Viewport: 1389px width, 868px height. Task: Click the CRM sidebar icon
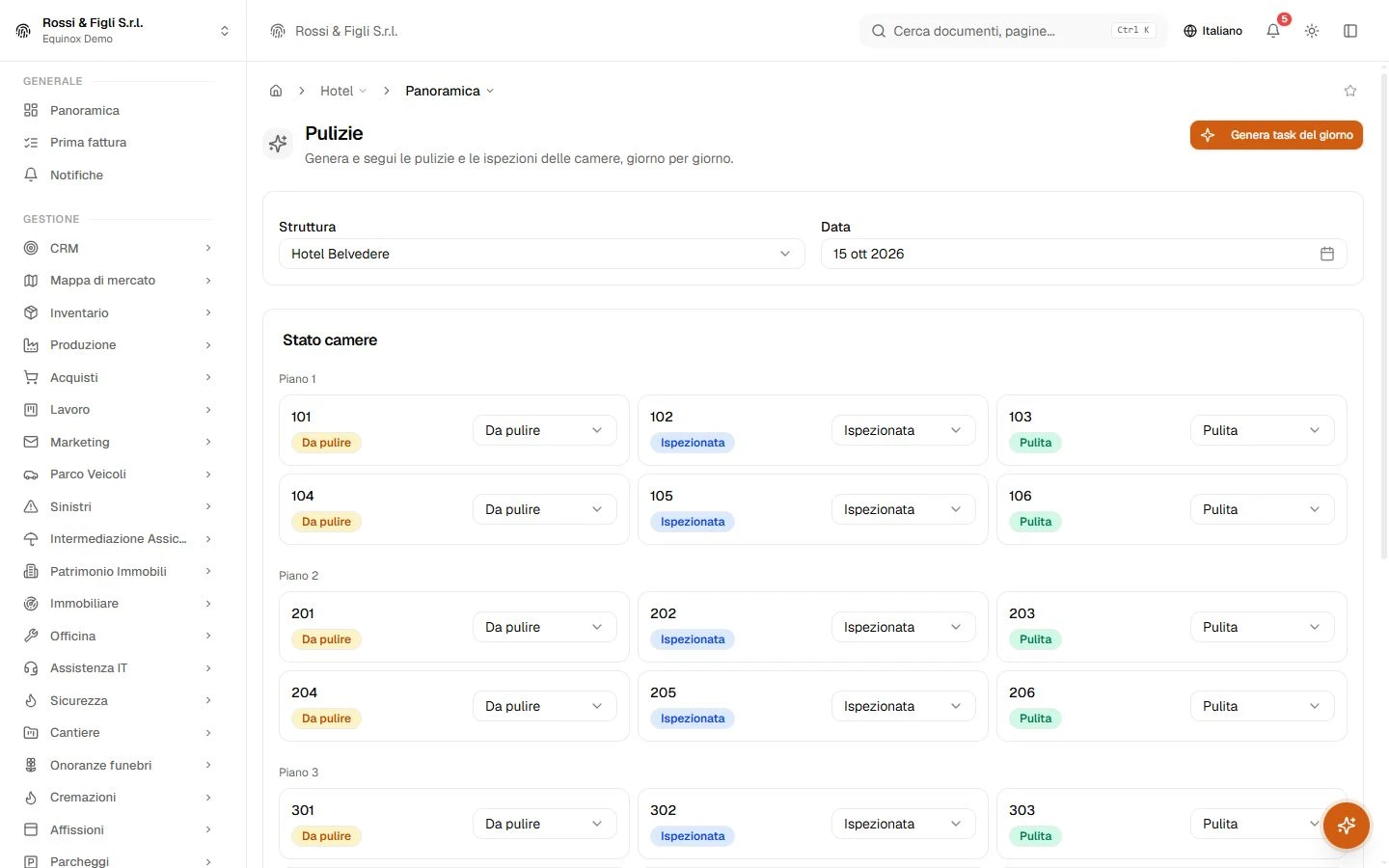tap(31, 248)
